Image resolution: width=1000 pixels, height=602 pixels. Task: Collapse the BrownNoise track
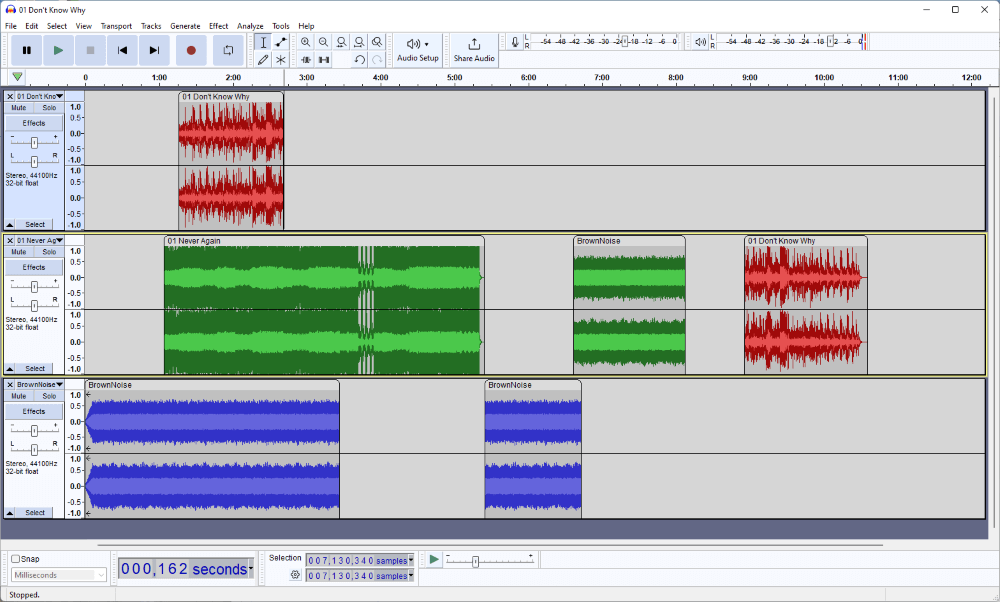pyautogui.click(x=10, y=513)
